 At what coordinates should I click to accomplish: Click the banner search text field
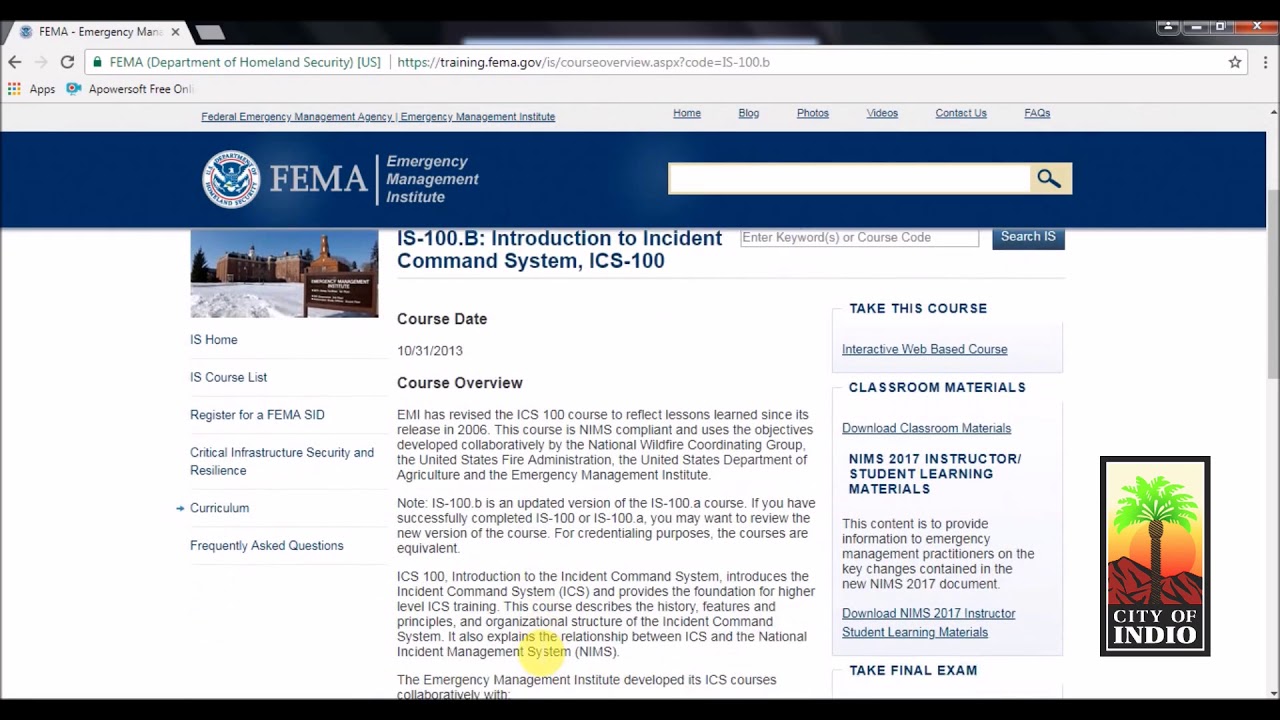[x=849, y=179]
